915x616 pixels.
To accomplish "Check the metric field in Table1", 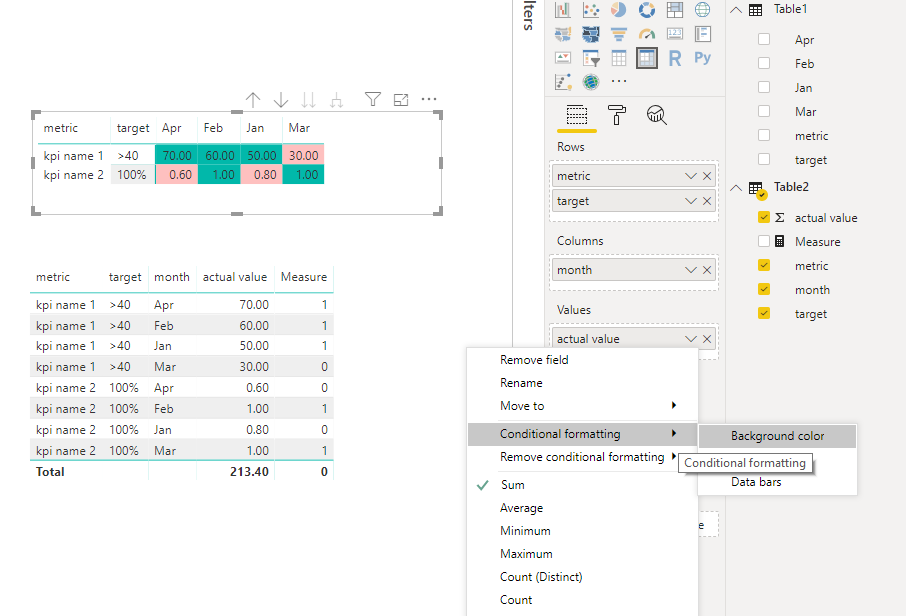I will pyautogui.click(x=764, y=135).
